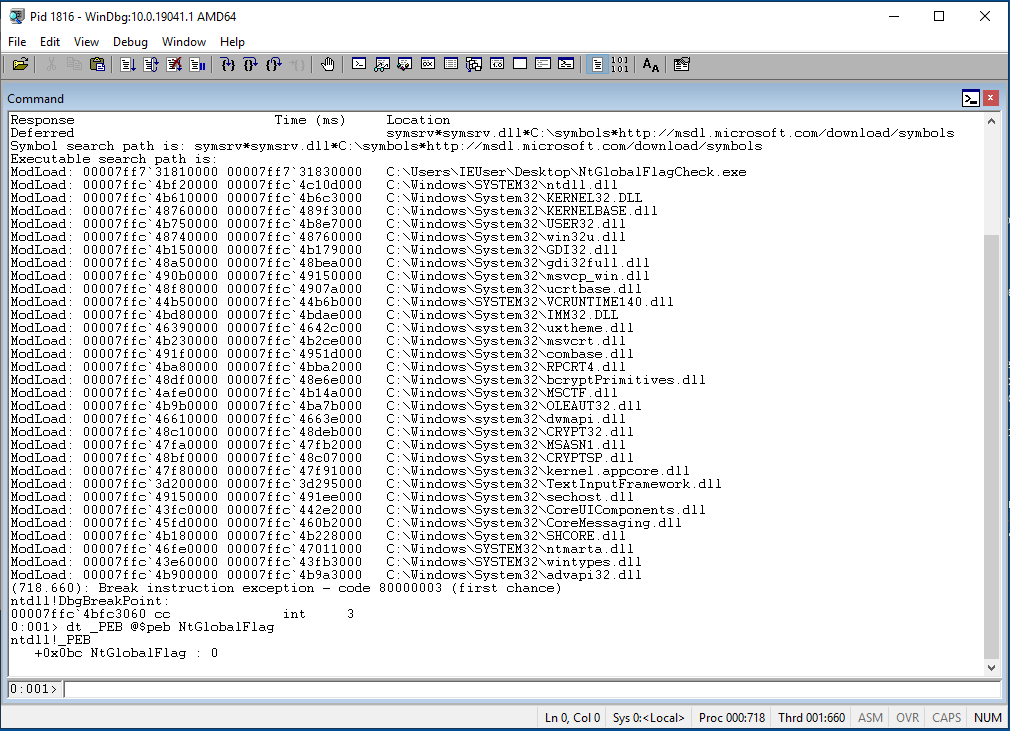Open the Watch window icon

tap(381, 64)
